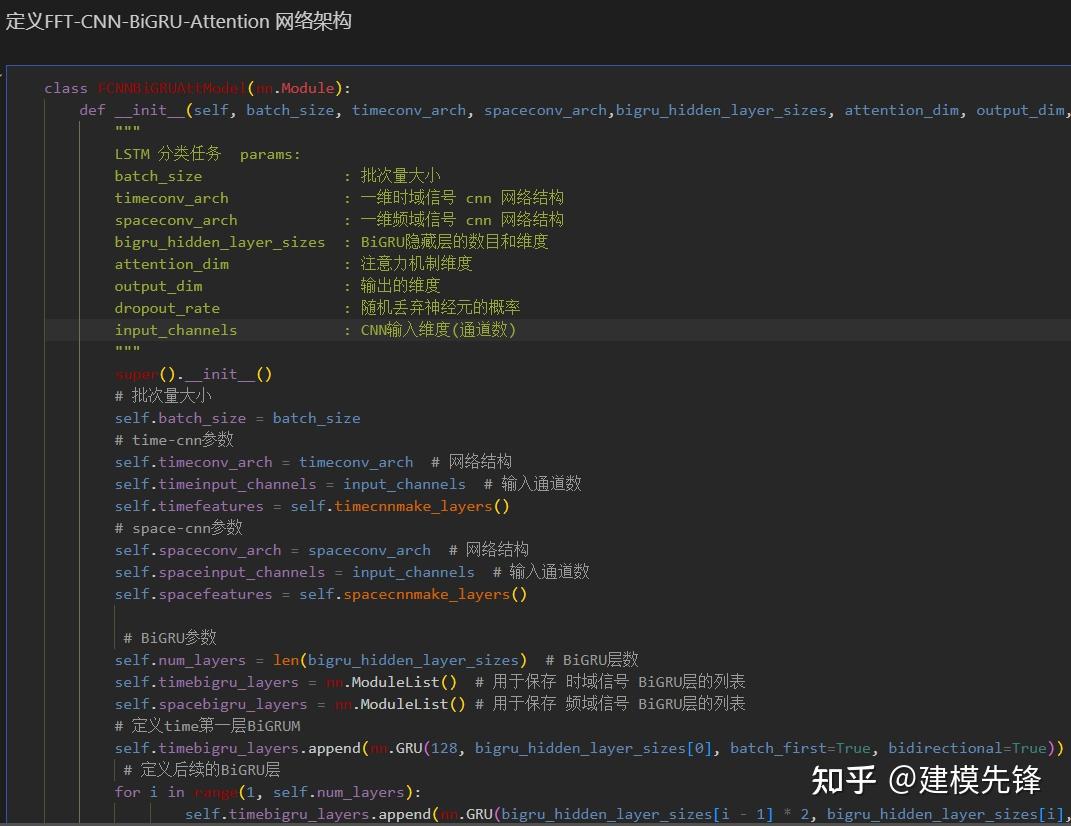Click the 'output_dim' parameter in def signature

click(x=1020, y=110)
